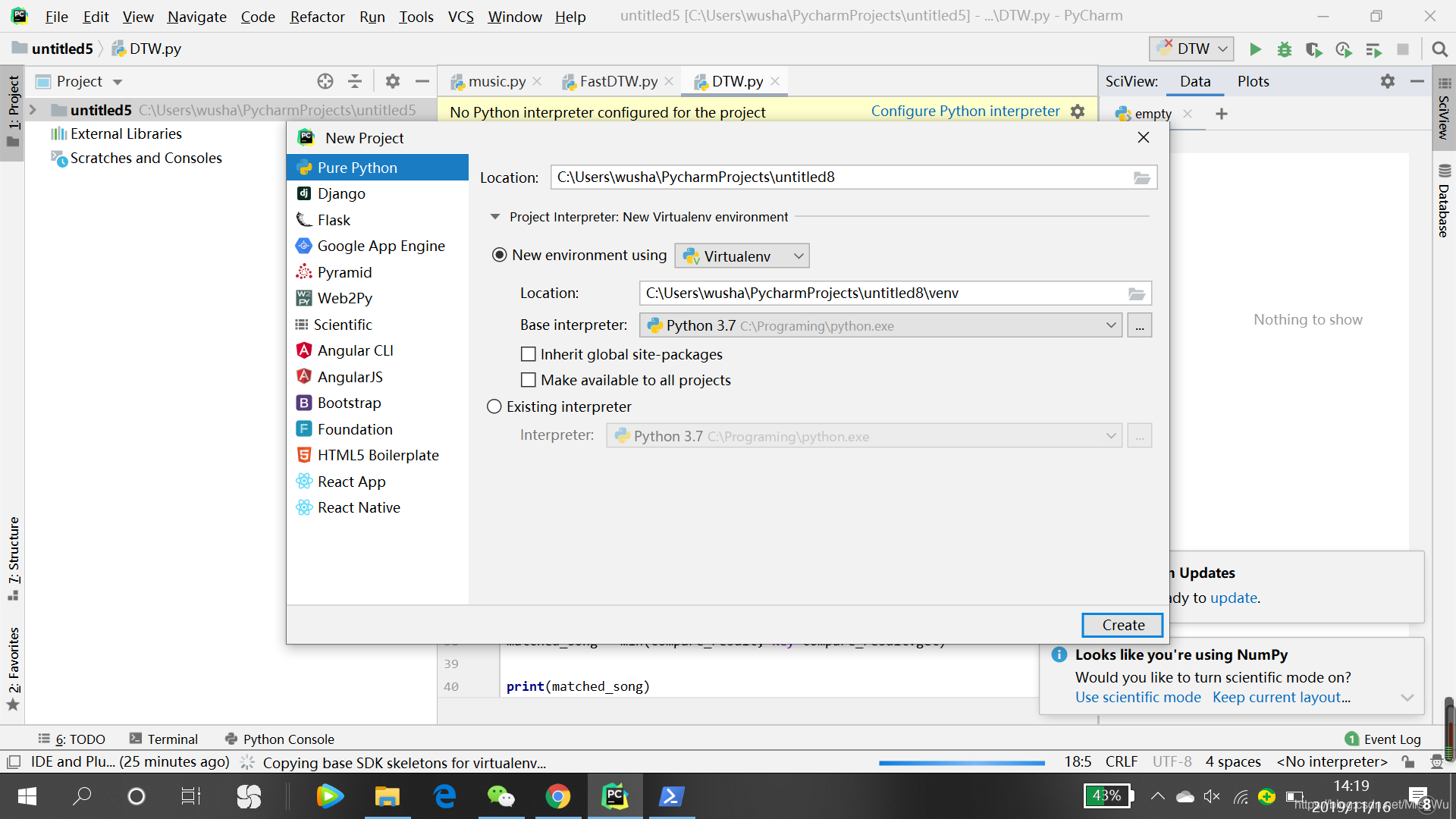The height and width of the screenshot is (819, 1456).
Task: Open File Explorer from the taskbar
Action: (388, 796)
